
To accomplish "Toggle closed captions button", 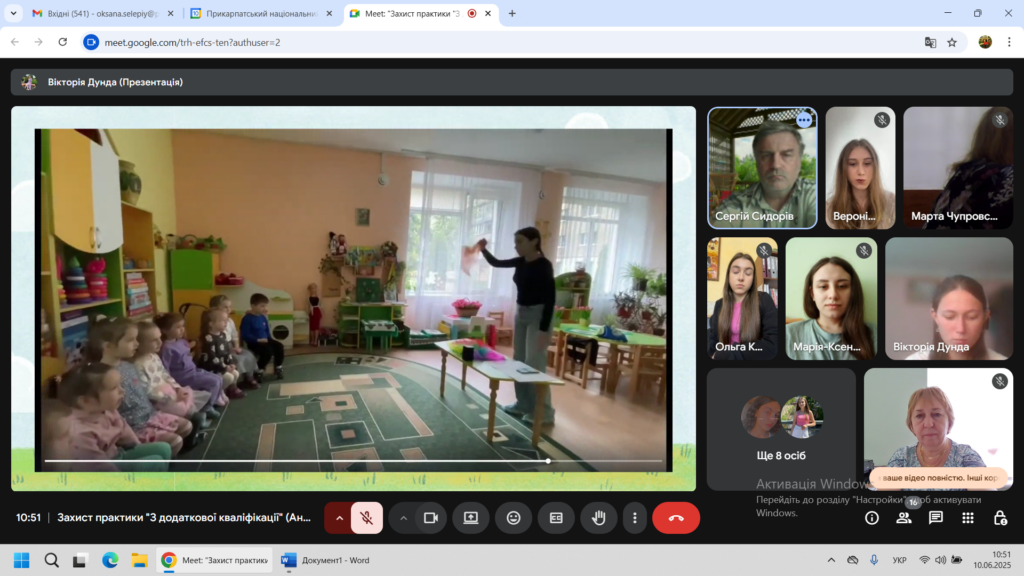I will [x=556, y=518].
